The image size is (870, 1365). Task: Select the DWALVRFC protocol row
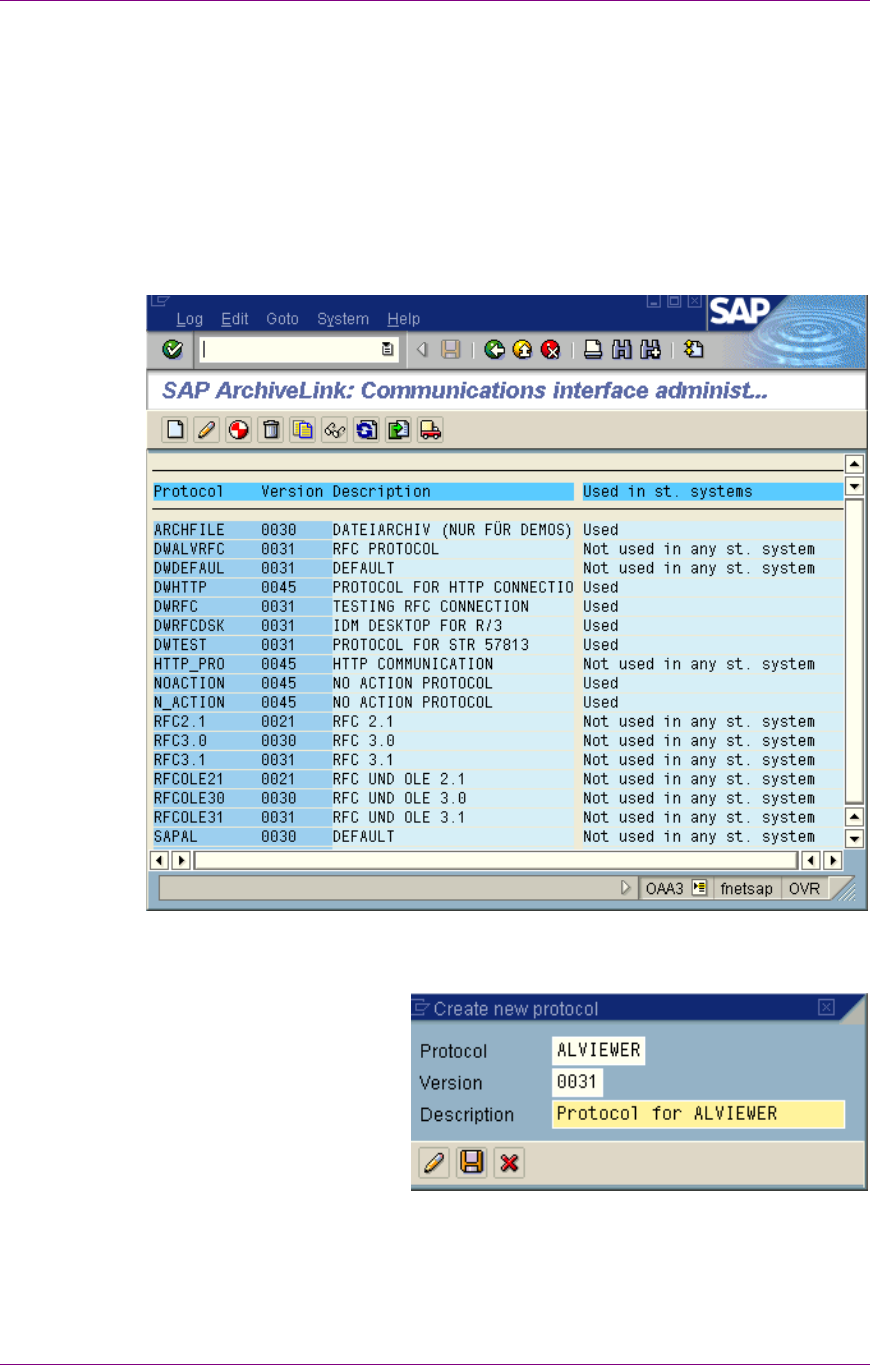(x=498, y=549)
